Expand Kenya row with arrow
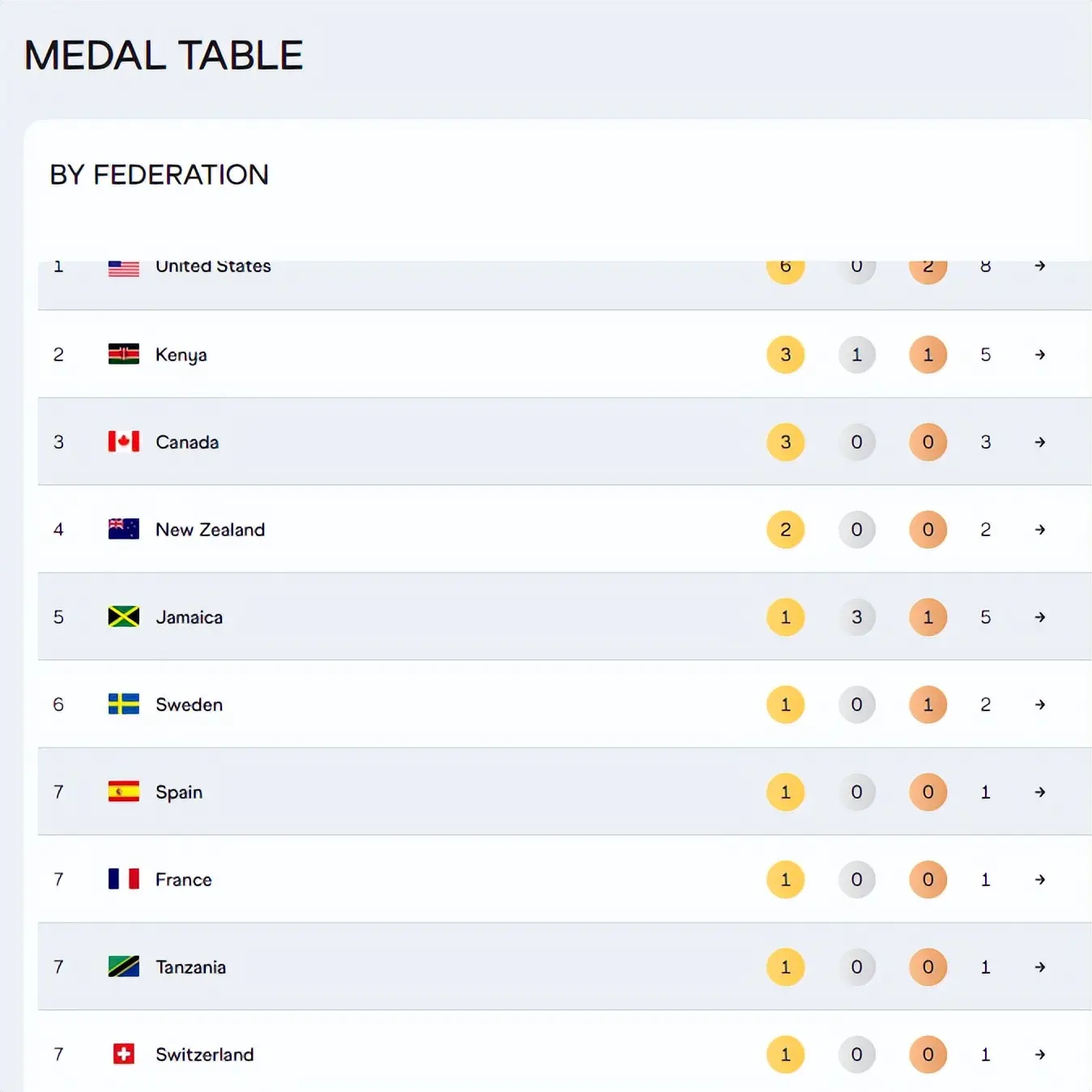This screenshot has height=1092, width=1092. pos(1040,355)
